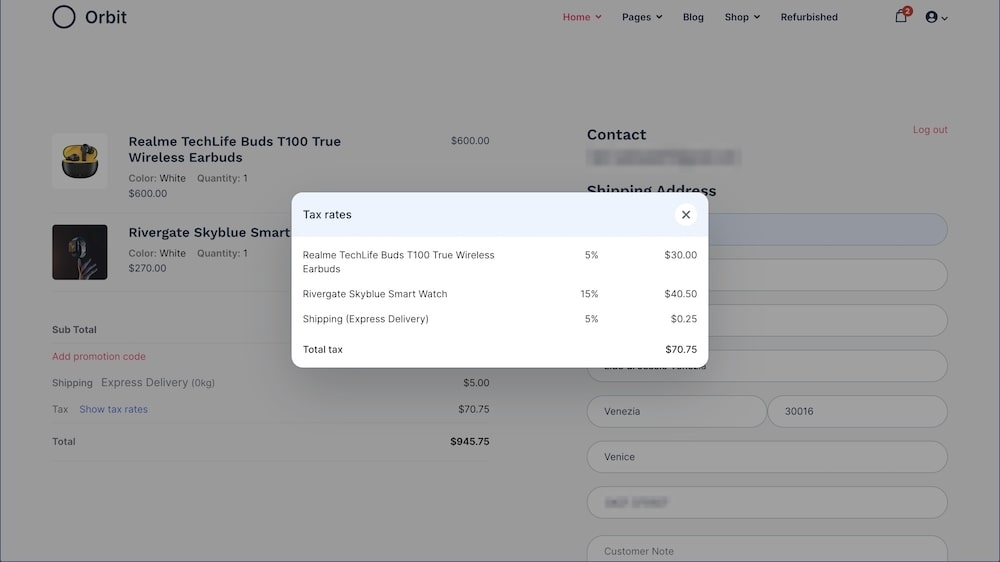Select the Tax rates dialog title
The image size is (1000, 562).
click(x=327, y=215)
